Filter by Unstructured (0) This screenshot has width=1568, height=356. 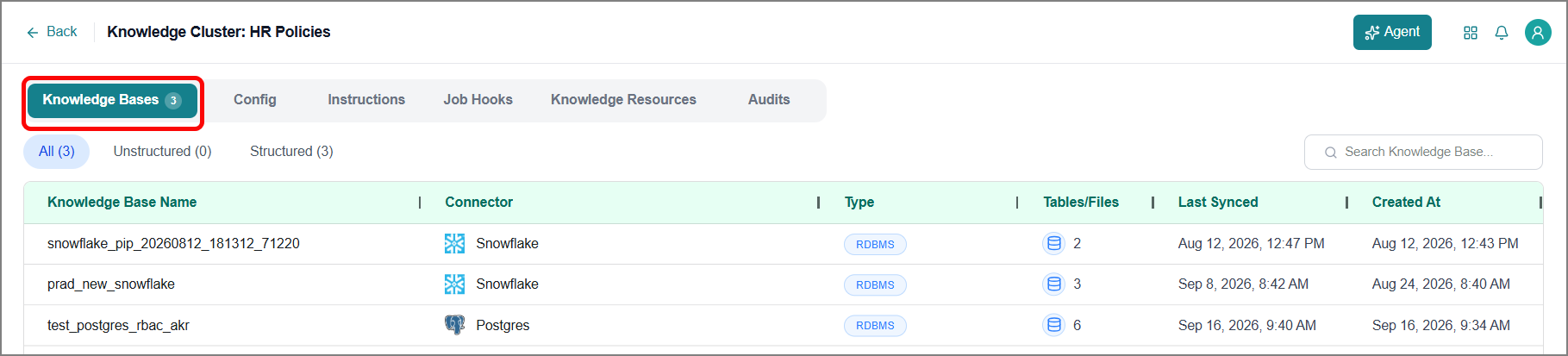click(x=162, y=152)
